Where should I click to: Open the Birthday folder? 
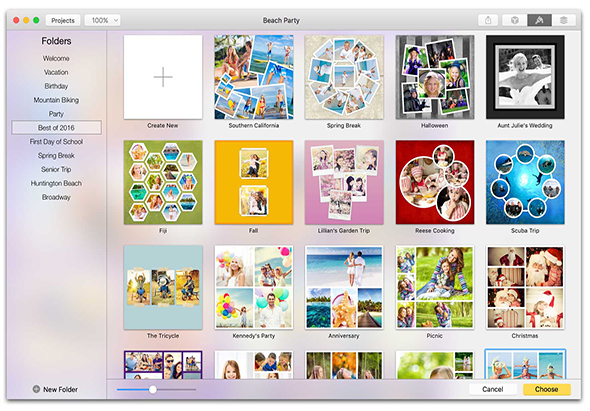click(x=56, y=86)
